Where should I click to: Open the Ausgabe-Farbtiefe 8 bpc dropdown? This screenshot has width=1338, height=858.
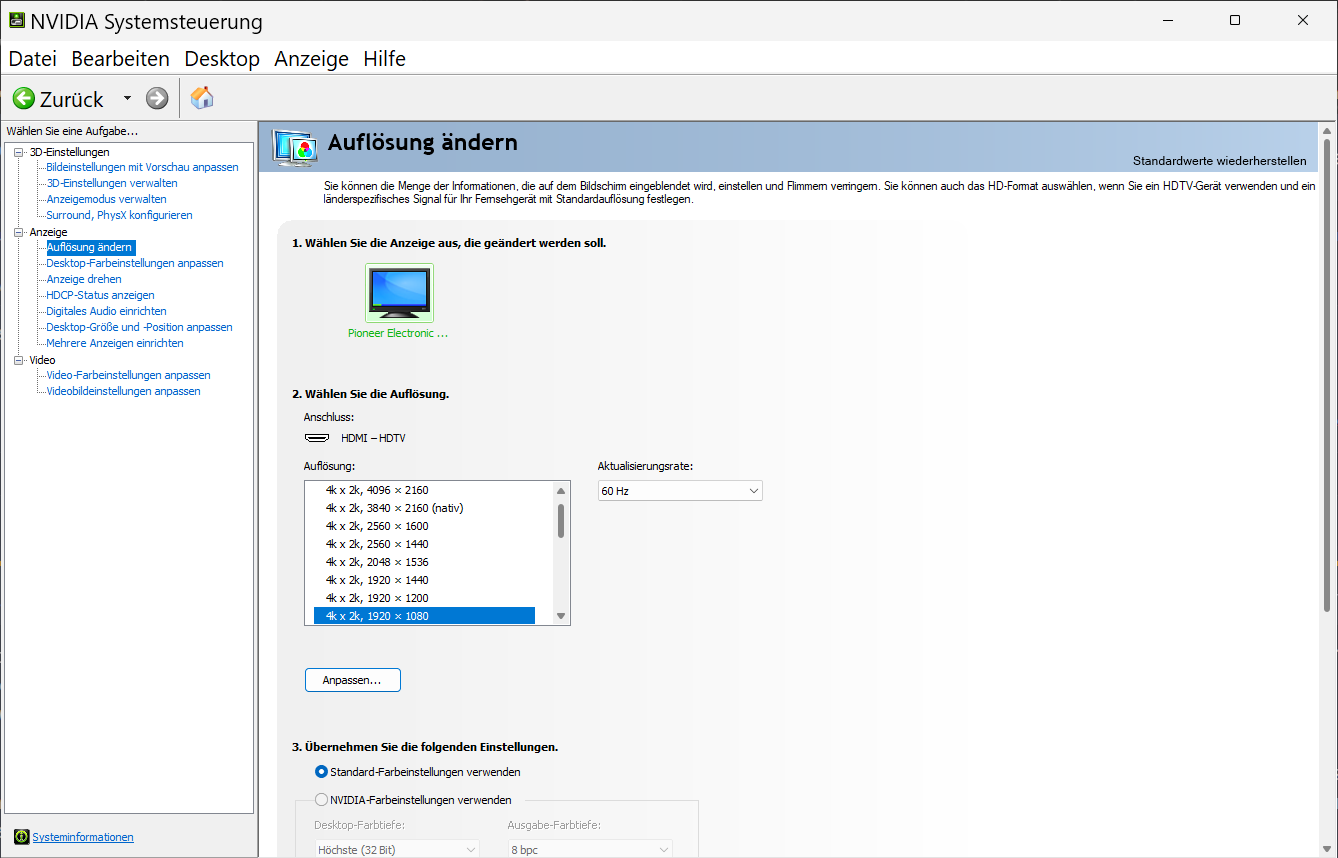tap(590, 850)
